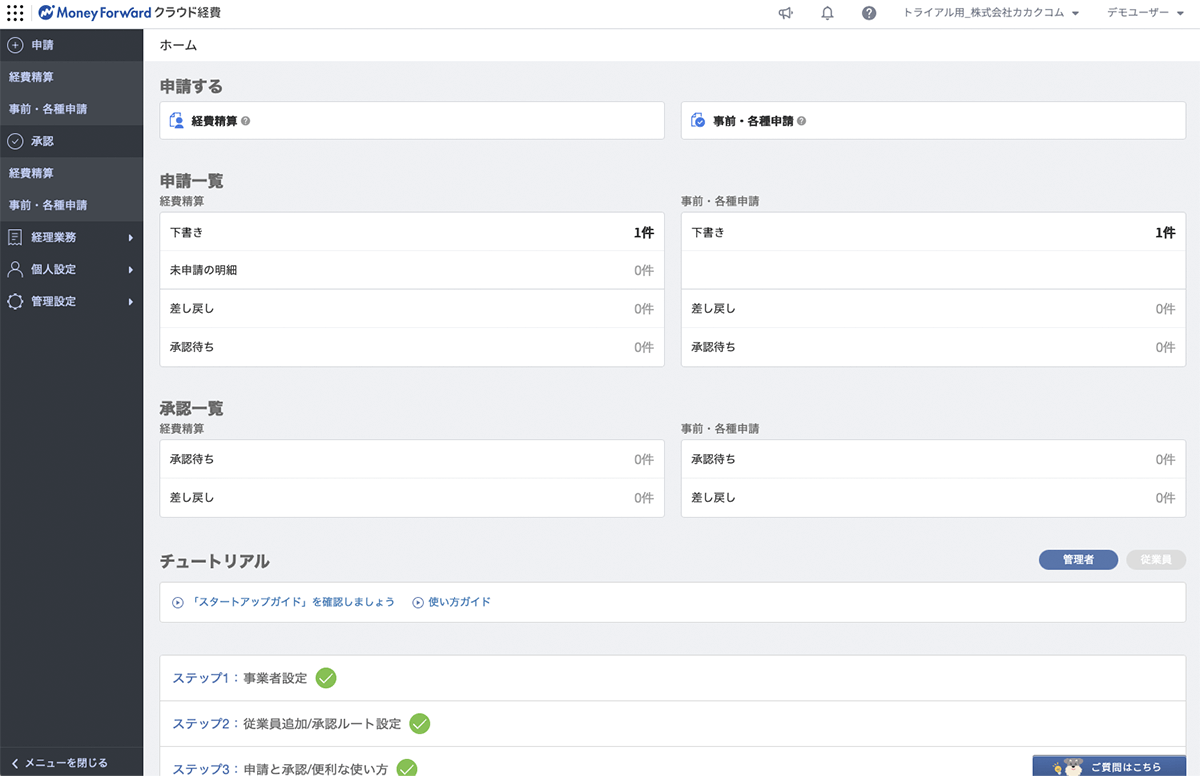Open 承認待ち row in 経費精算 申請一覧
1200x776 pixels.
click(412, 347)
